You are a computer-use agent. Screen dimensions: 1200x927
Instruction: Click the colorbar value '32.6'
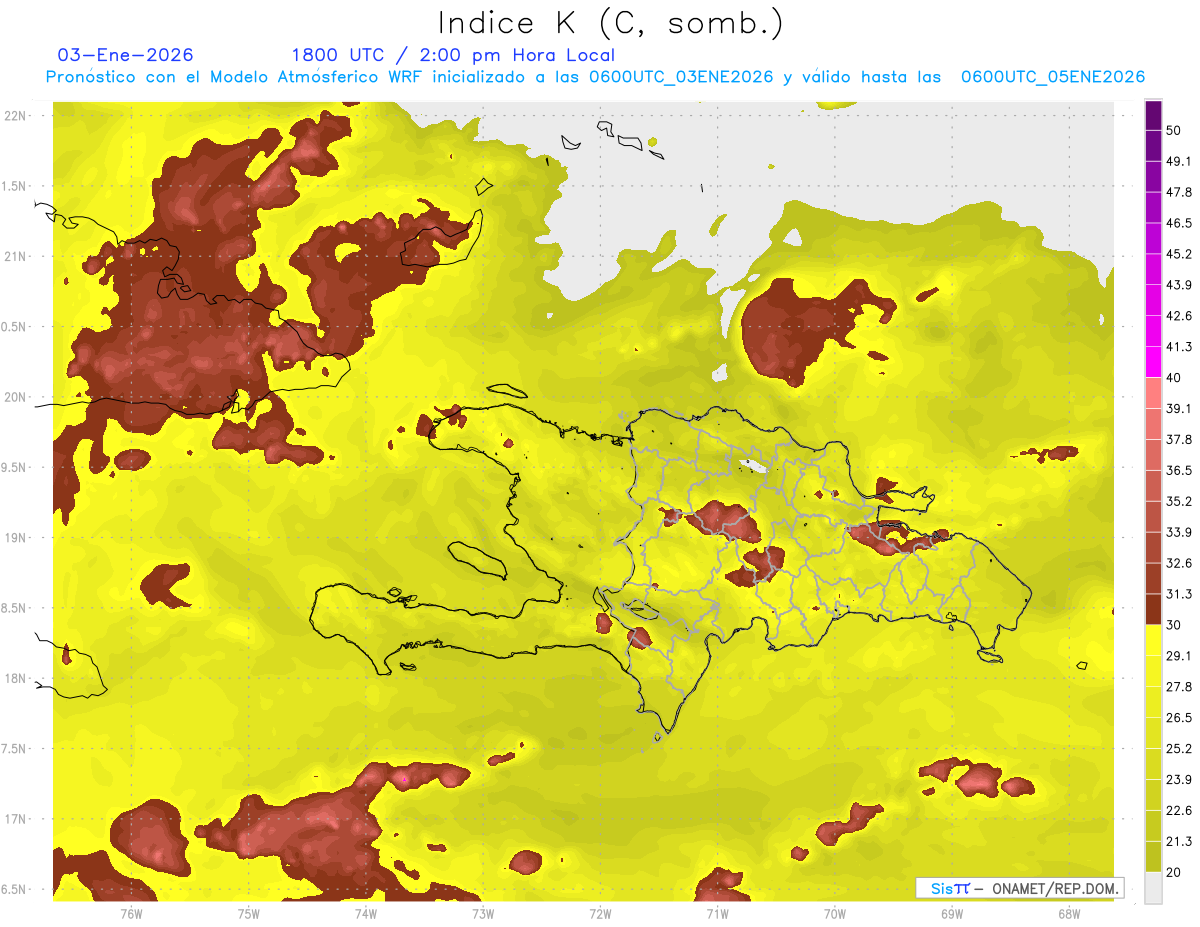click(1179, 563)
